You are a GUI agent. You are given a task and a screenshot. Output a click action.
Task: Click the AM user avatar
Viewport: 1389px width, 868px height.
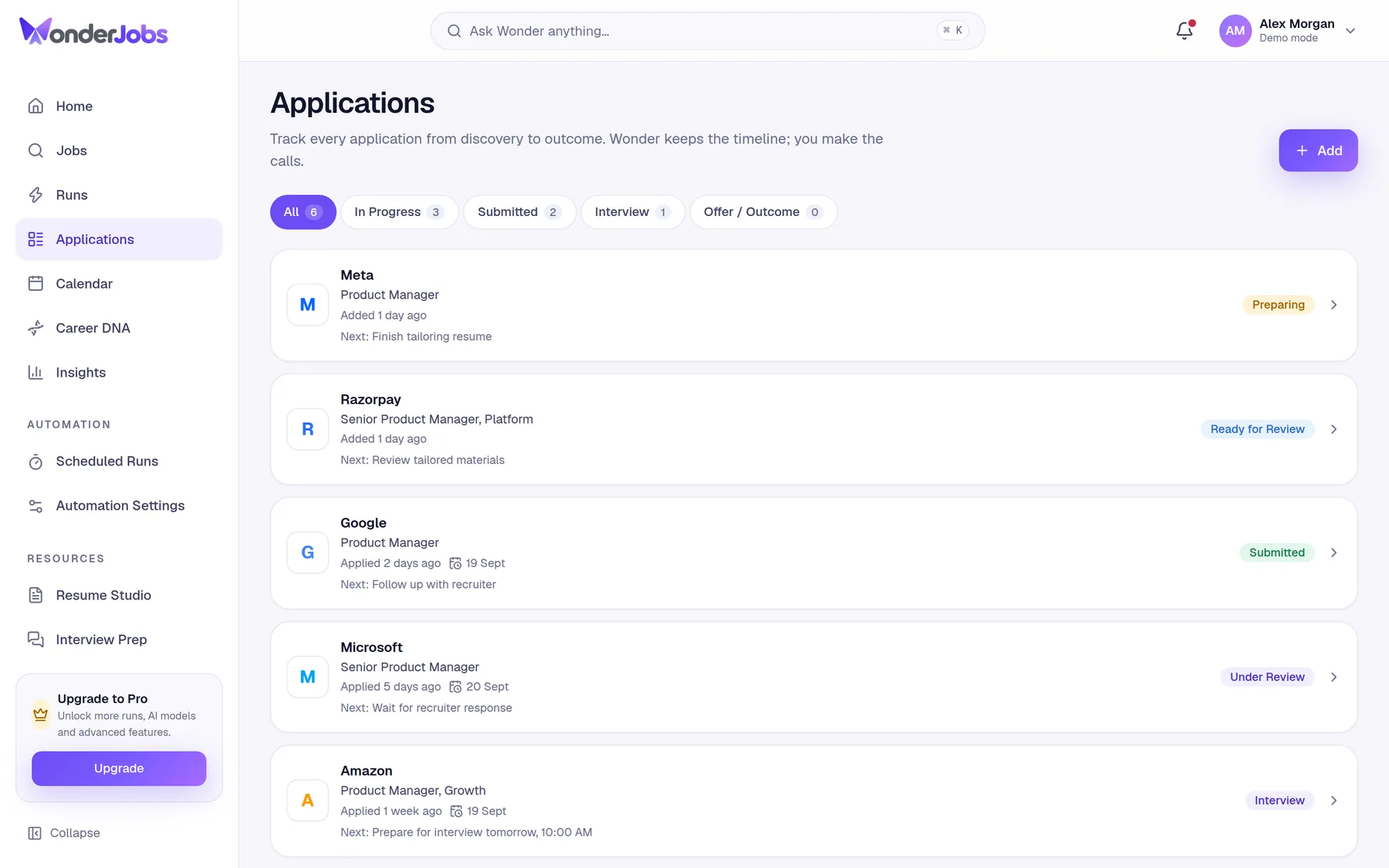[1235, 31]
